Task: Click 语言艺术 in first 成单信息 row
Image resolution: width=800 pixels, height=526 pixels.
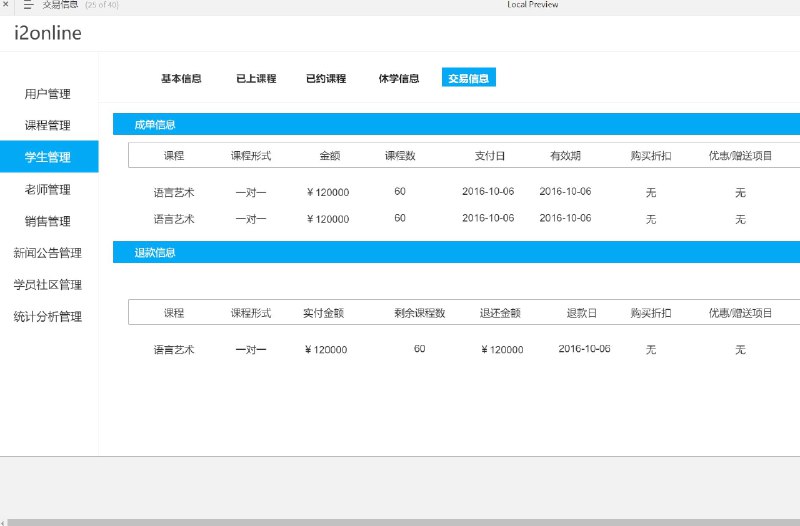Action: 174,192
